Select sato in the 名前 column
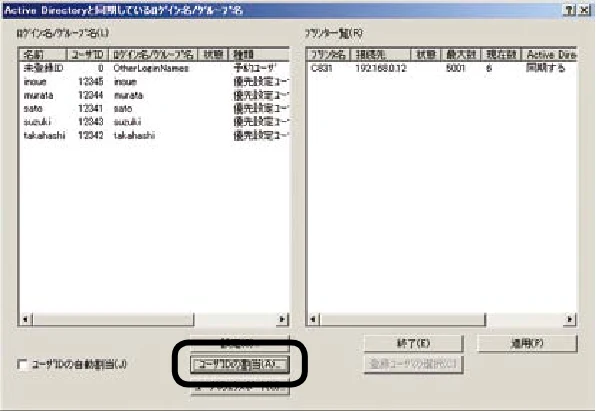This screenshot has width=596, height=411. 33,108
